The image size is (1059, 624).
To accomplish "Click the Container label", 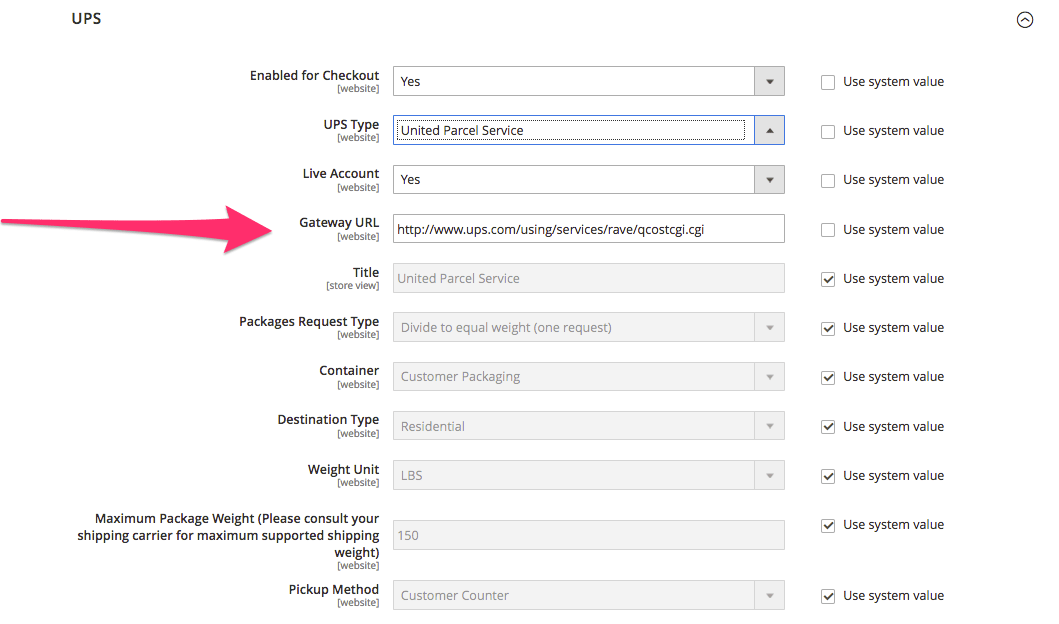I will click(x=349, y=371).
